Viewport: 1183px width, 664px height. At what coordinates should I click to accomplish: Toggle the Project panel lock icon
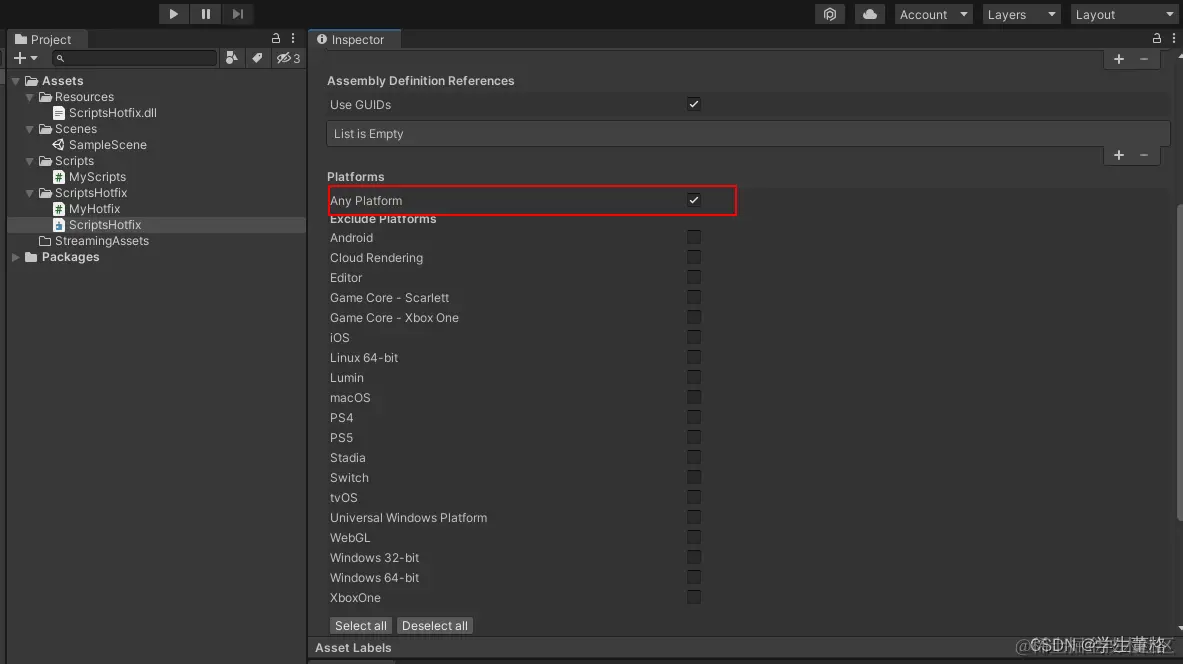(x=276, y=38)
